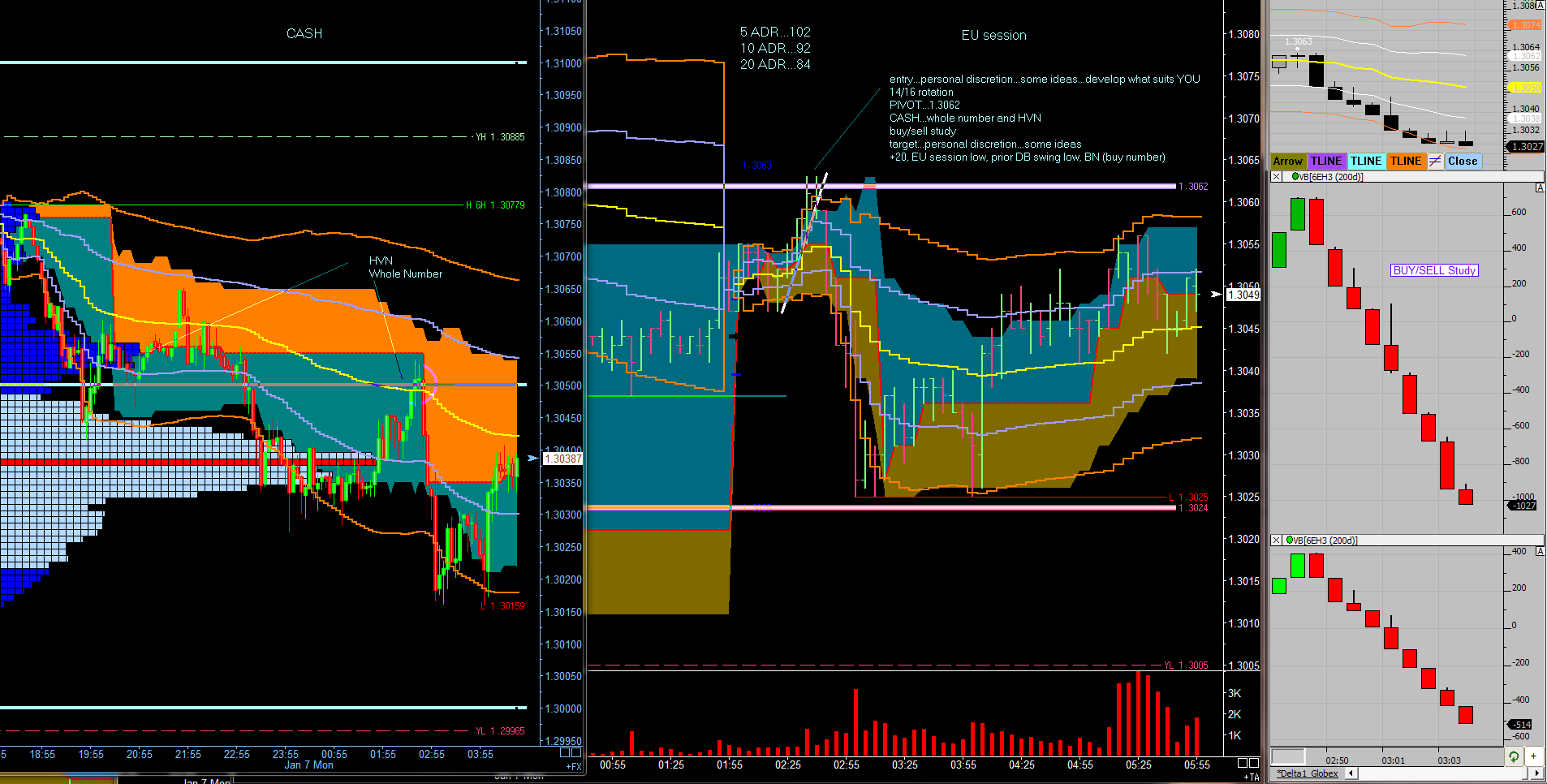Viewport: 1547px width, 784px height.
Task: Click the YL 1.29965 level label
Action: pyautogui.click(x=500, y=731)
